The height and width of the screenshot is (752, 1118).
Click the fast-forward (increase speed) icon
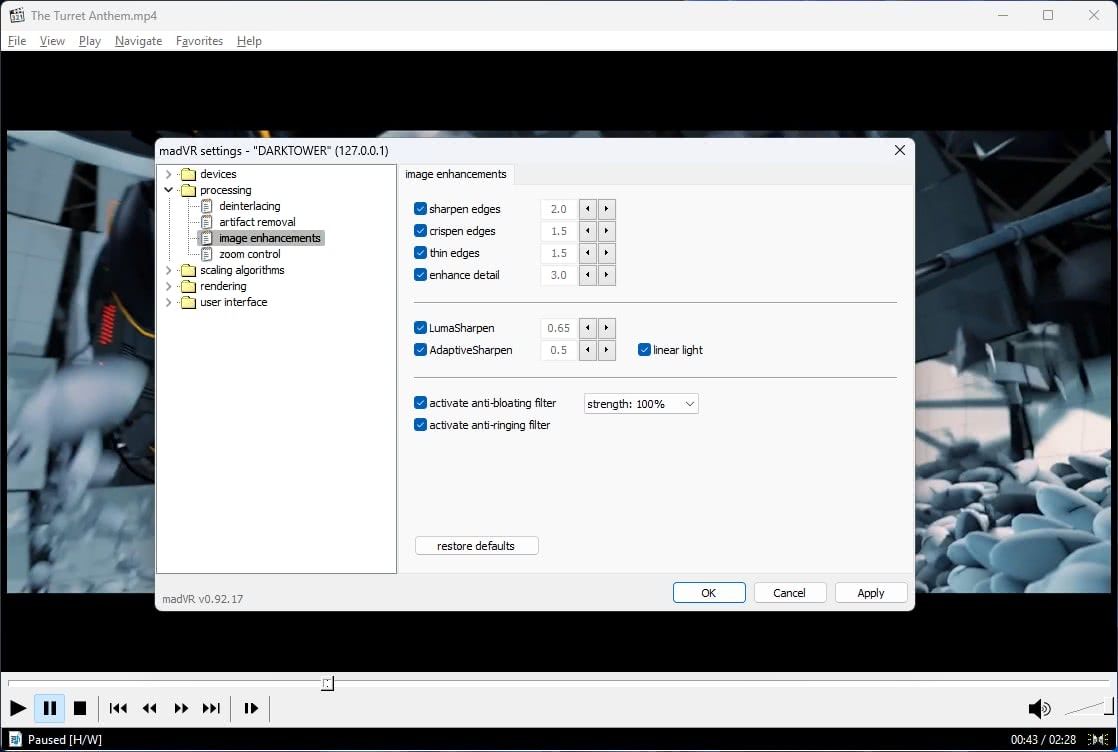[181, 708]
